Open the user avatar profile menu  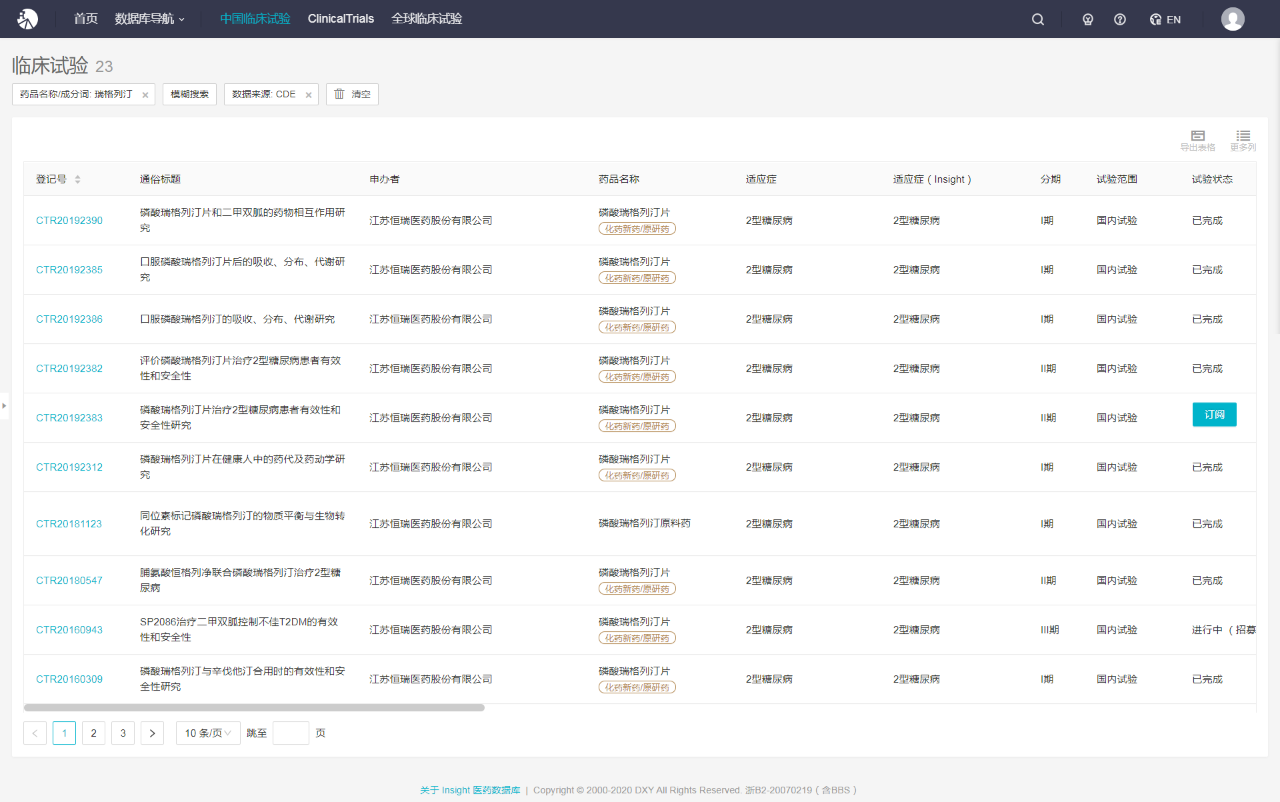pyautogui.click(x=1232, y=19)
